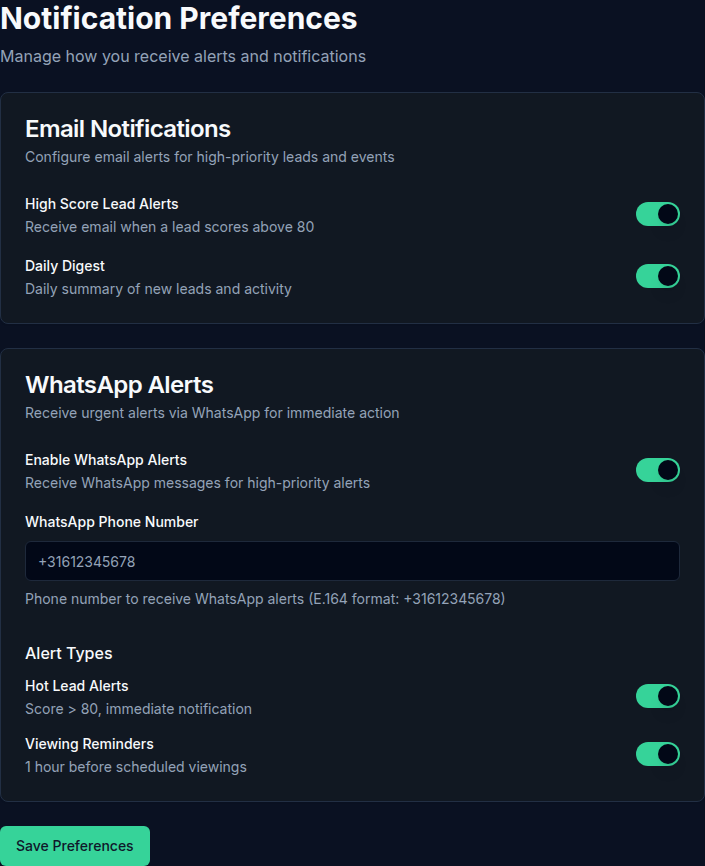The image size is (705, 866).
Task: Click the WhatsApp Phone Number field label
Action: click(111, 522)
